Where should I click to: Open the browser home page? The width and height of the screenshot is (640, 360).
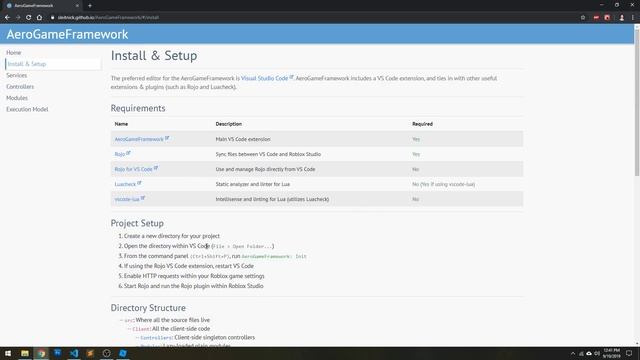(39, 18)
